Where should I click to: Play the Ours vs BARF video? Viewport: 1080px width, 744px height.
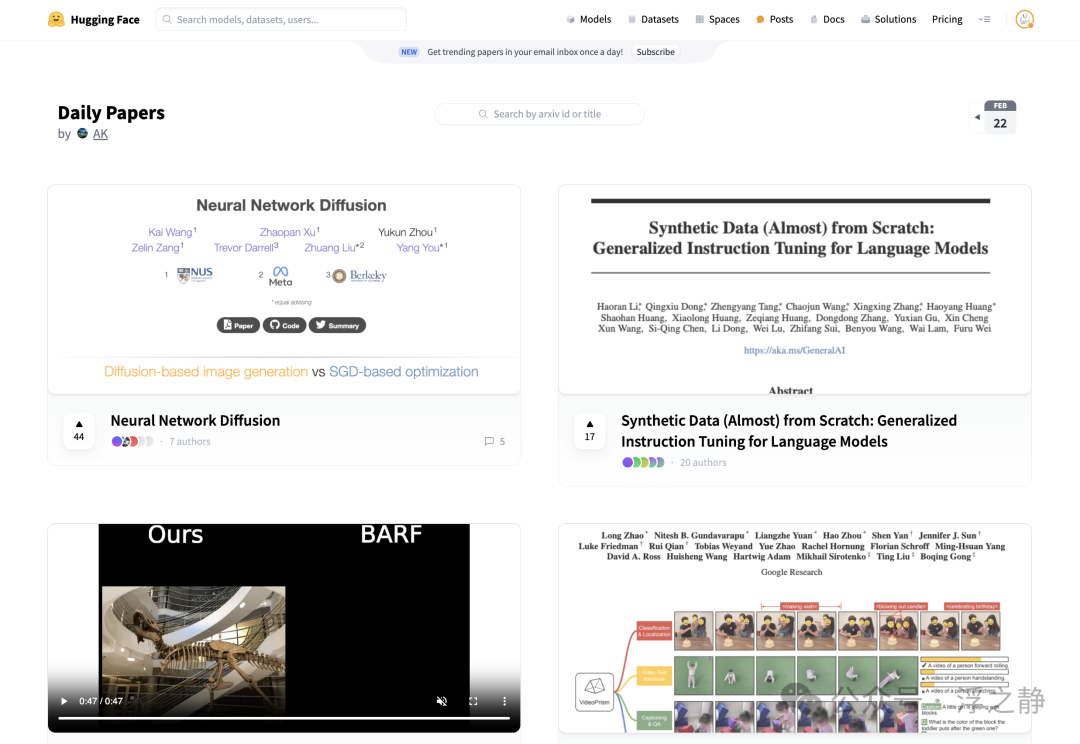click(x=64, y=701)
